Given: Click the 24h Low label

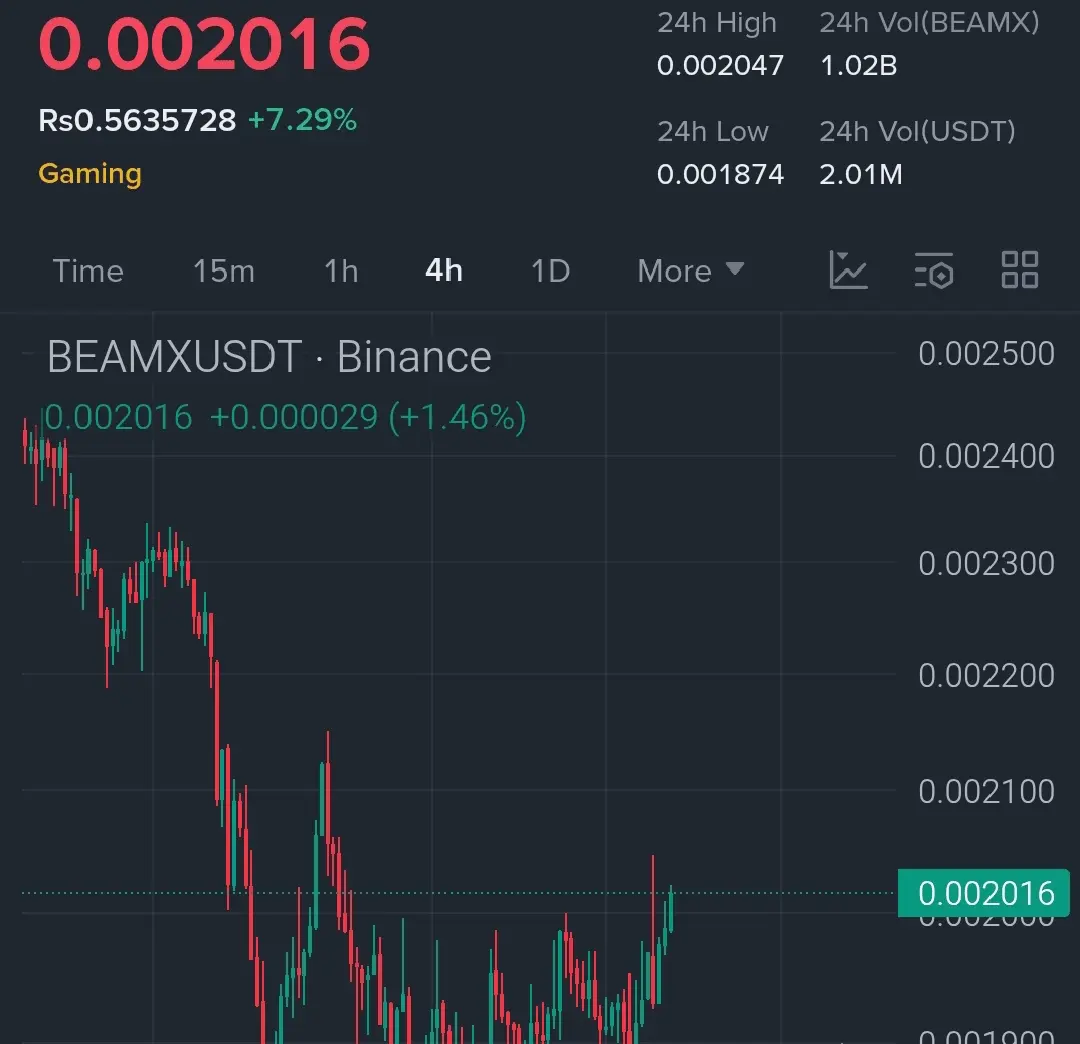Looking at the screenshot, I should tap(713, 132).
